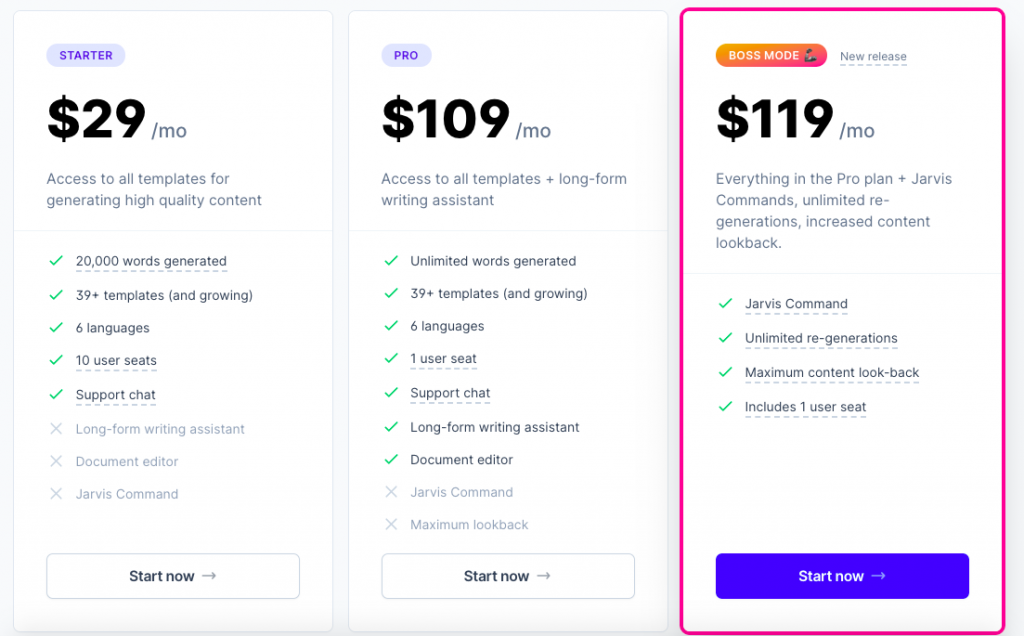Click checkmark next to Jarvis Command in Boss Mode
Viewport: 1024px width, 636px height.
click(x=726, y=304)
